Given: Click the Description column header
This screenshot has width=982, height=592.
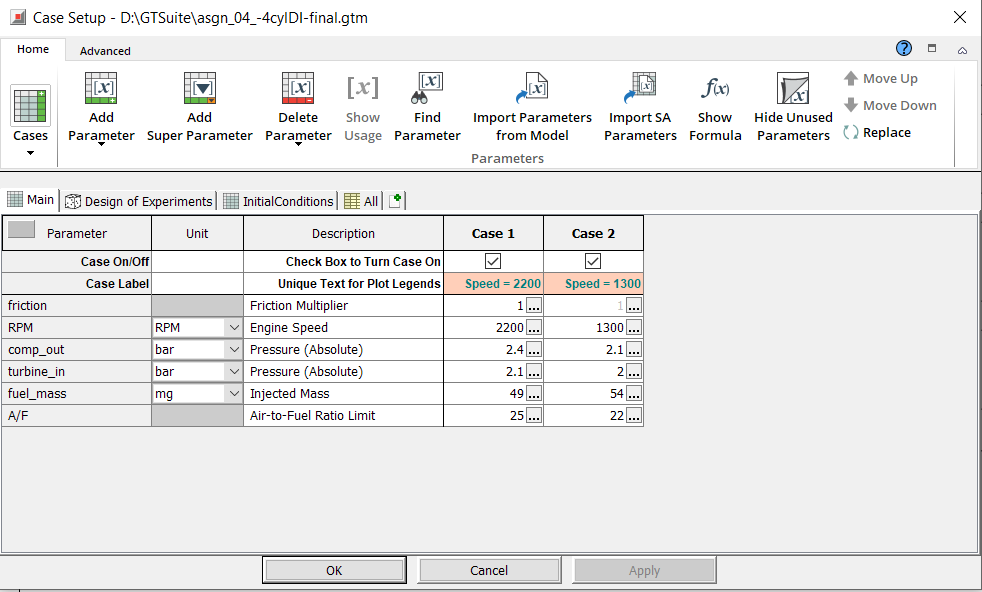Looking at the screenshot, I should 343,234.
